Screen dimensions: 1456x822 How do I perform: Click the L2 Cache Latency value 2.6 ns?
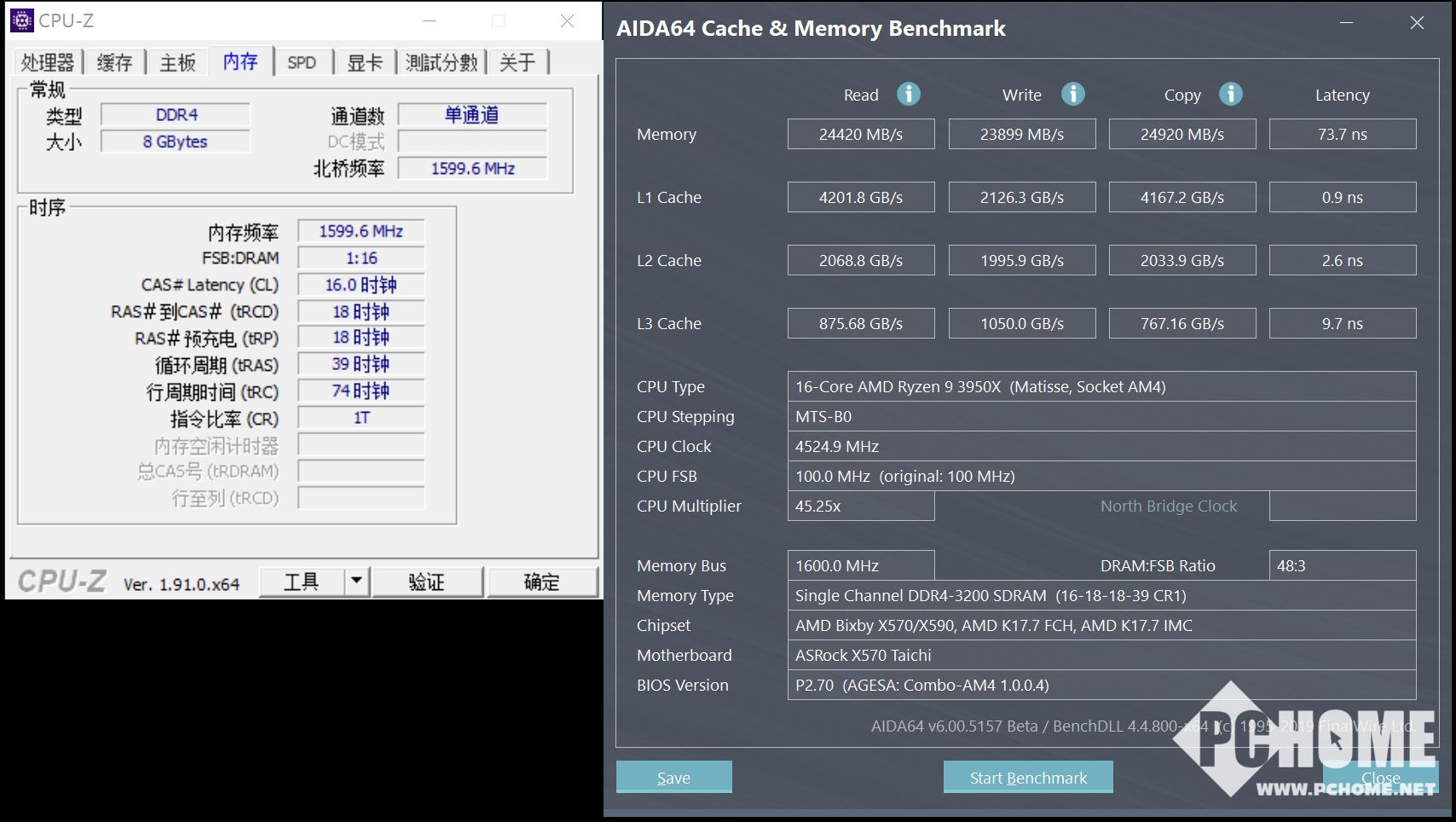click(x=1343, y=260)
